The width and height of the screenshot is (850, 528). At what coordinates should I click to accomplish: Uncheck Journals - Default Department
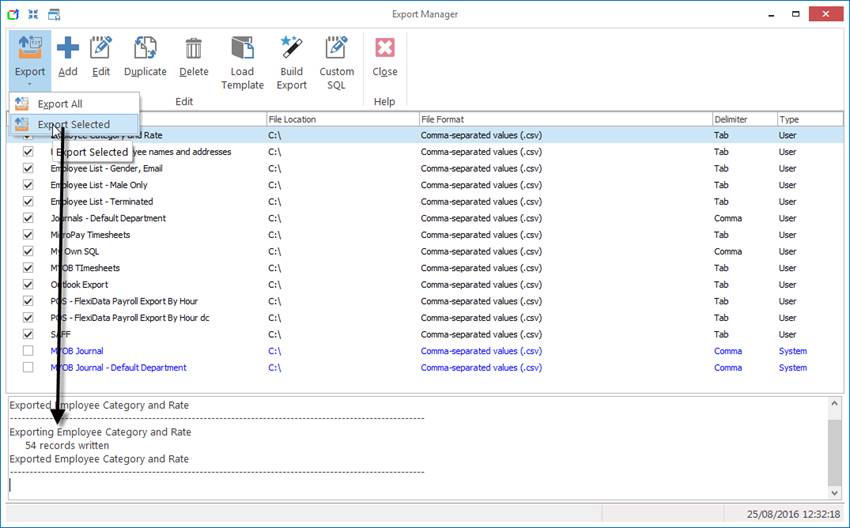coord(28,218)
